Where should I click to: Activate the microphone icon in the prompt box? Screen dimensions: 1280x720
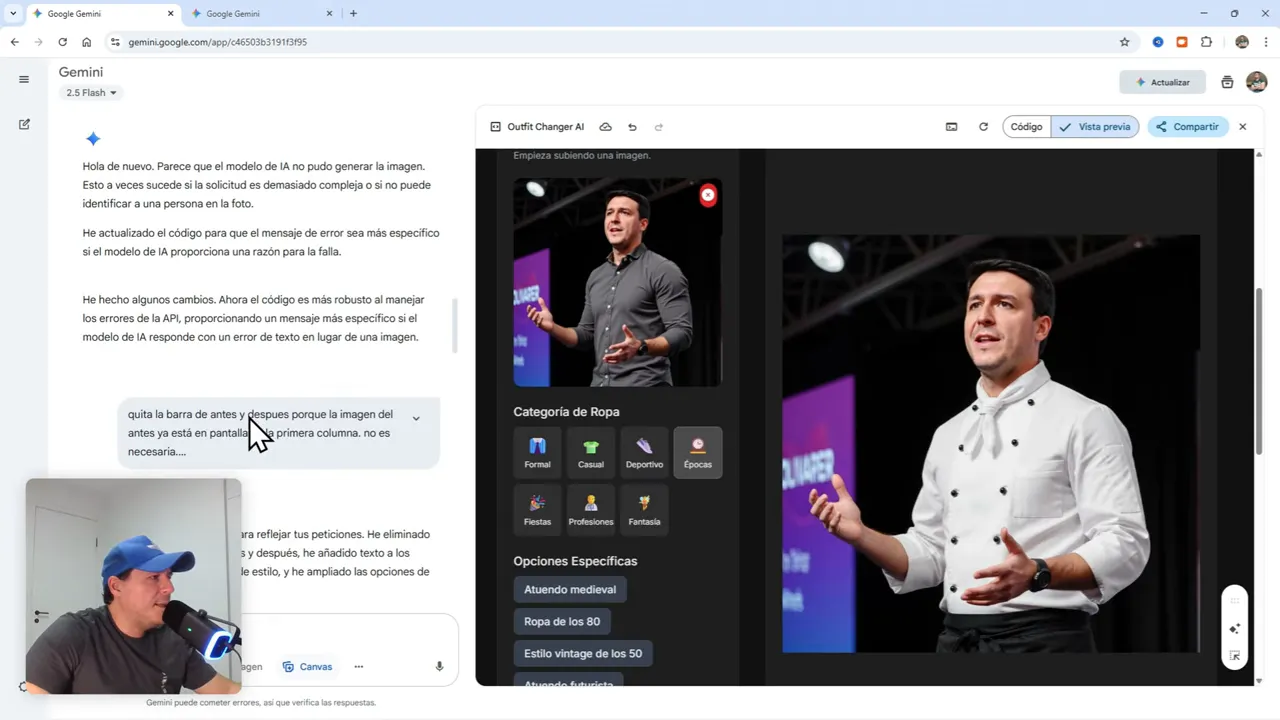coord(438,666)
